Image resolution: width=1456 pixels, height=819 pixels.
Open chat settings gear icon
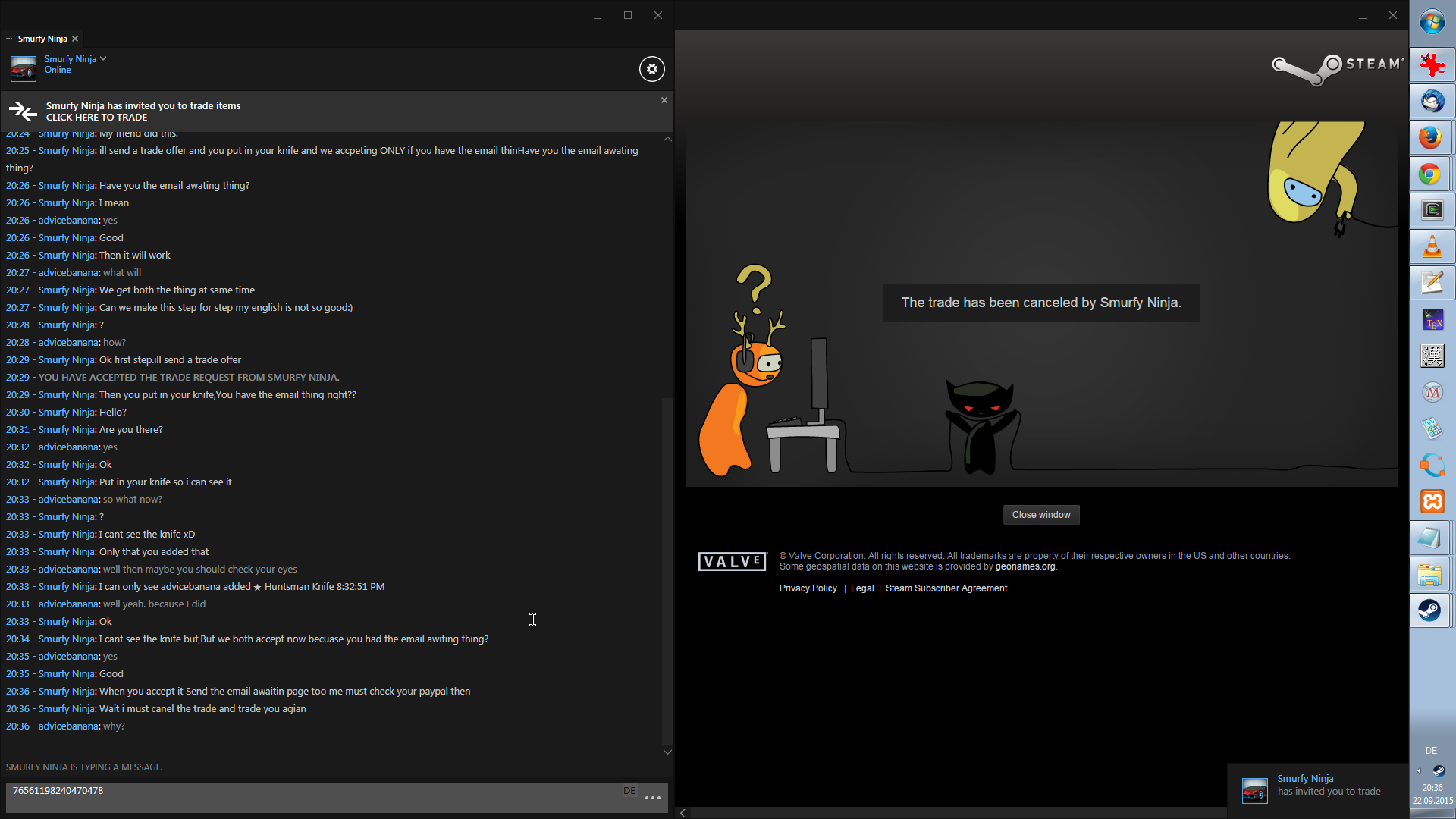pyautogui.click(x=651, y=69)
